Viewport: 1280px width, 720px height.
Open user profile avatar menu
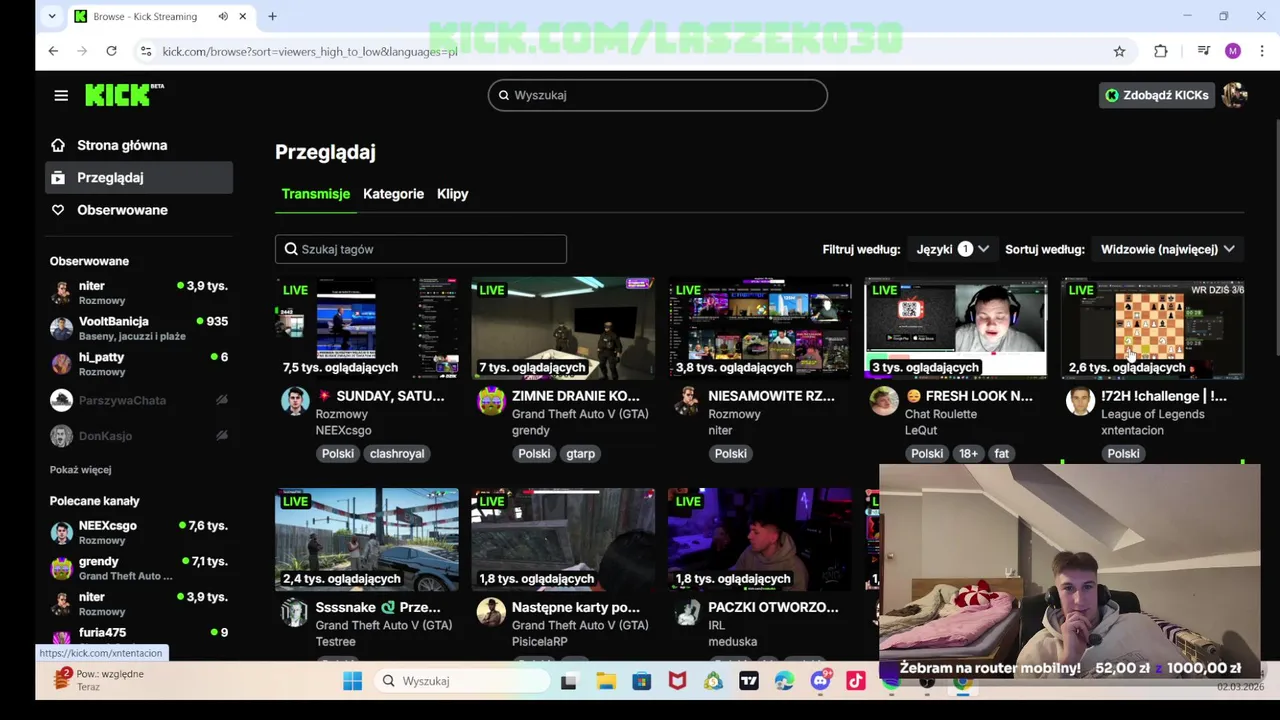coord(1234,95)
